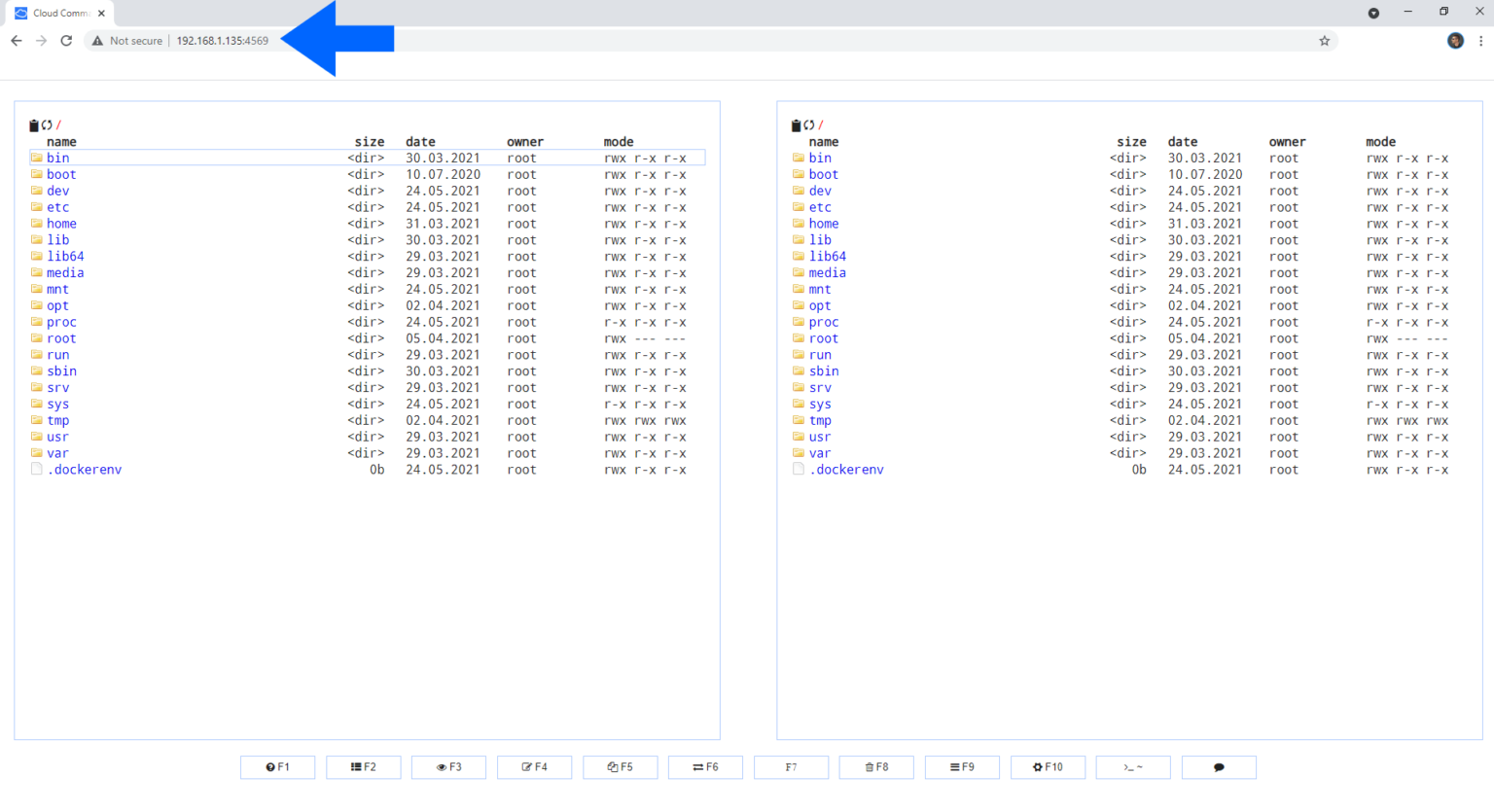This screenshot has width=1494, height=812.
Task: Open the home folder in the left panel
Action: tap(60, 223)
